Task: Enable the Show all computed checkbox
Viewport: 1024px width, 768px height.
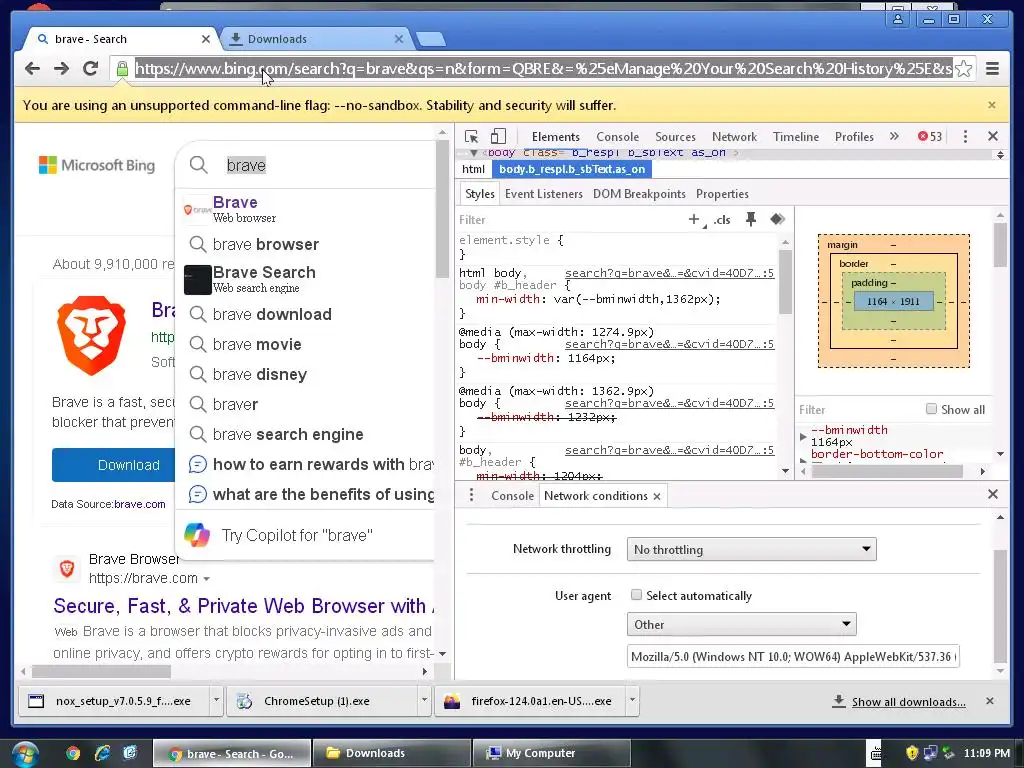Action: pyautogui.click(x=931, y=409)
